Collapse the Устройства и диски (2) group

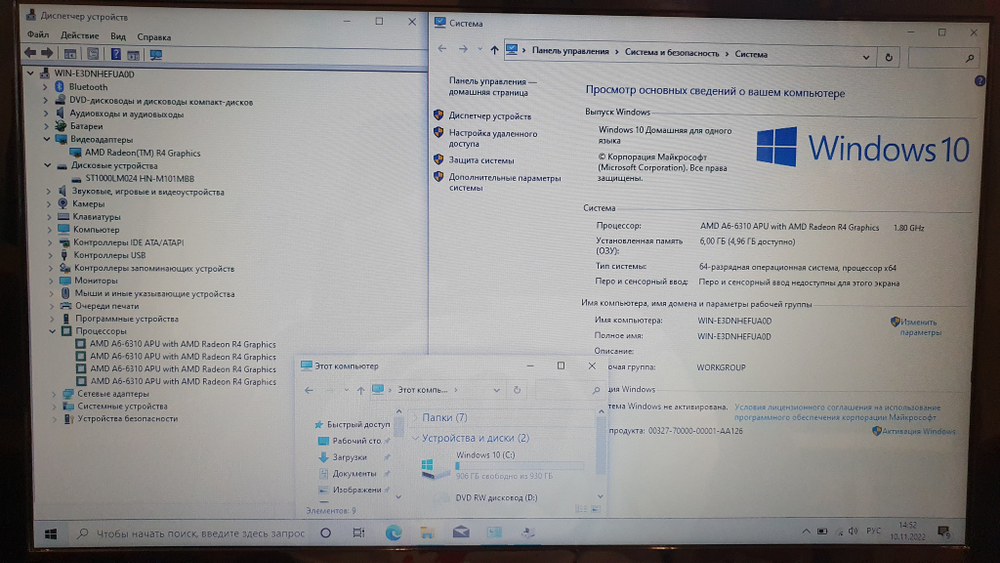[416, 438]
